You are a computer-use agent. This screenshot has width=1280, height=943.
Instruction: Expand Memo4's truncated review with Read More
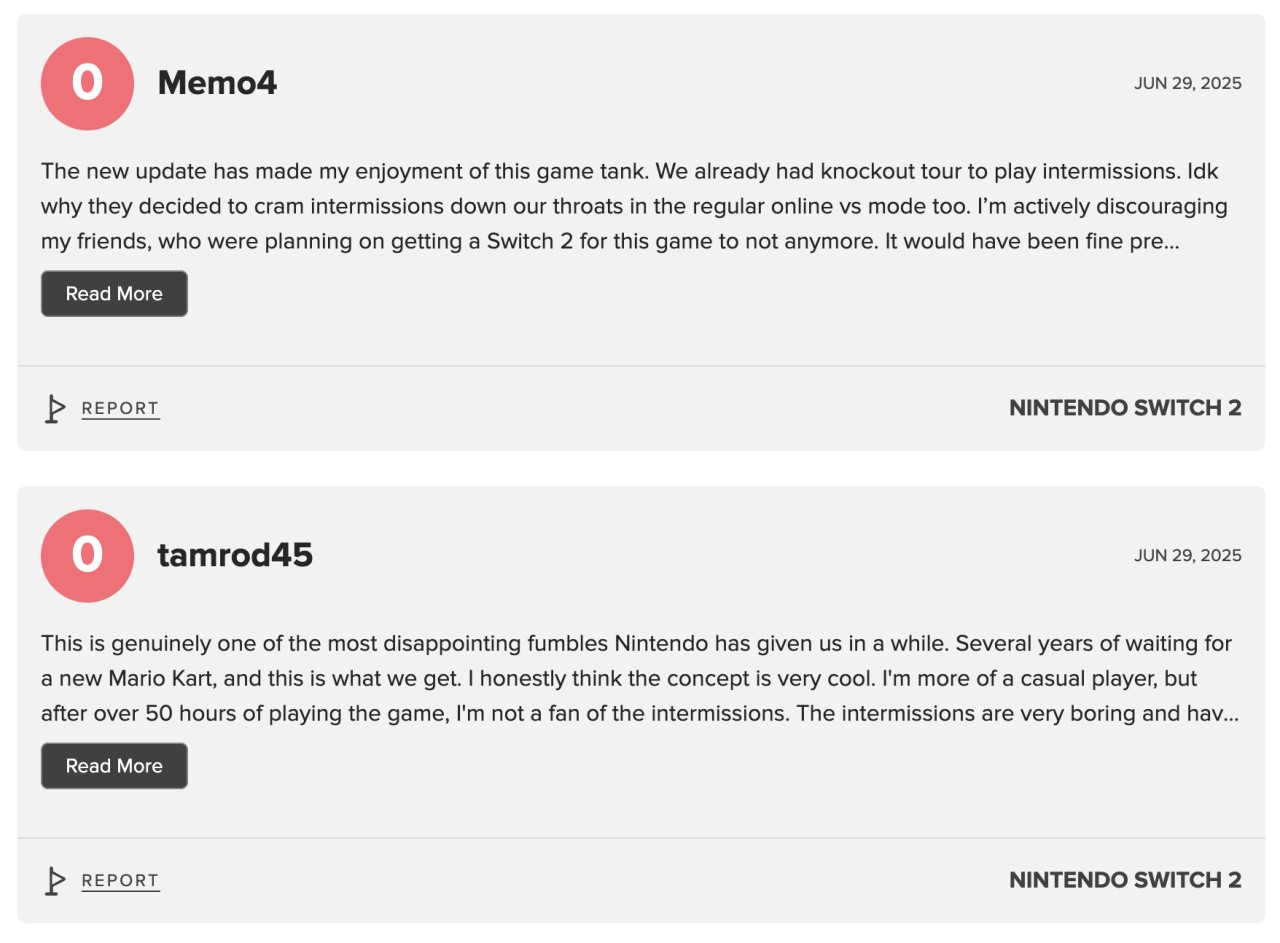(x=113, y=293)
